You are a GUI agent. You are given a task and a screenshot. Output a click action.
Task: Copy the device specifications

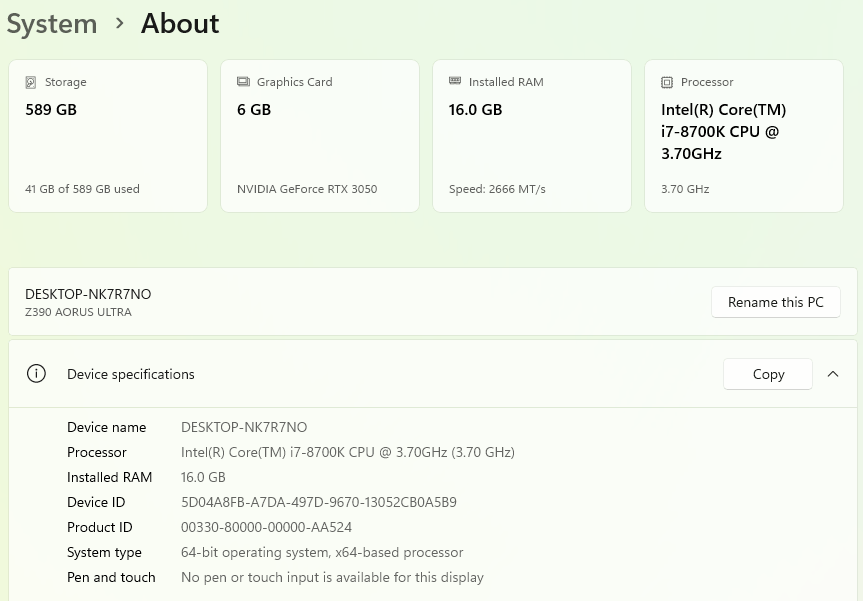tap(768, 374)
